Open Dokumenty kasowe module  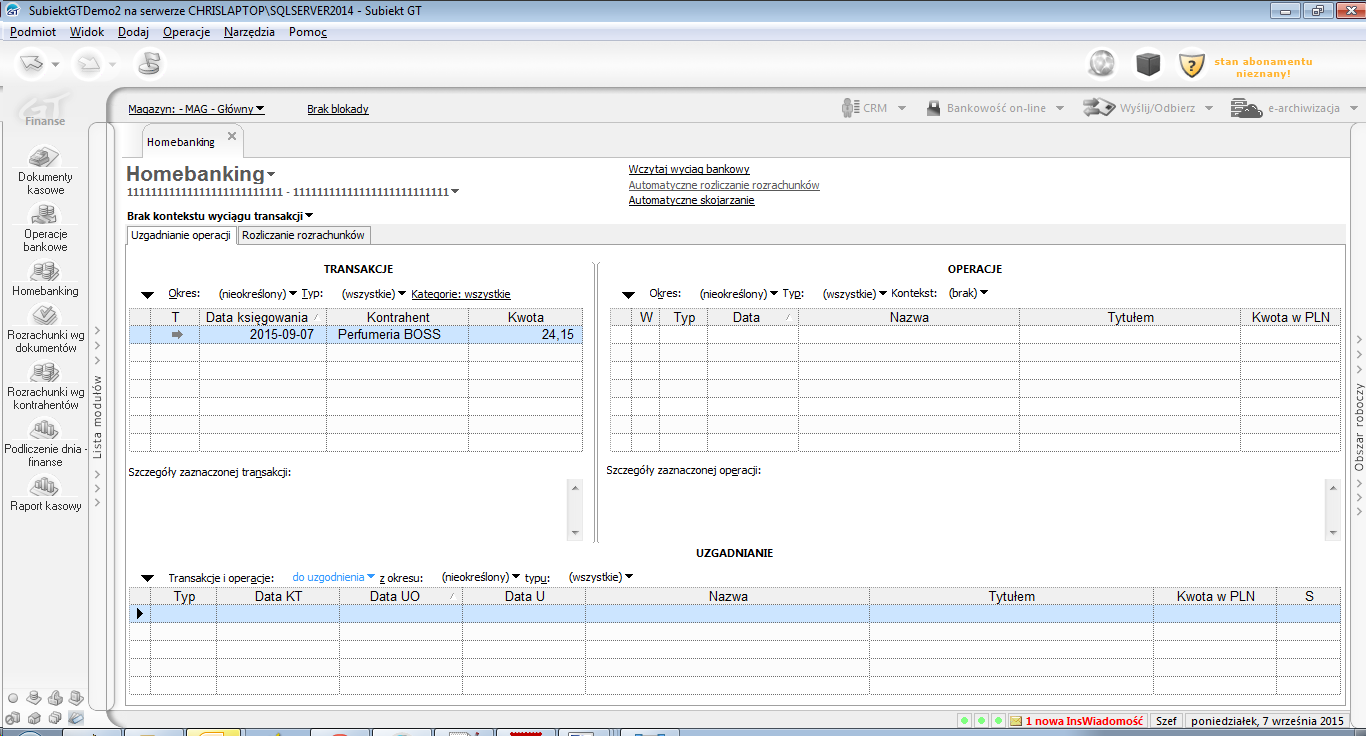coord(46,171)
